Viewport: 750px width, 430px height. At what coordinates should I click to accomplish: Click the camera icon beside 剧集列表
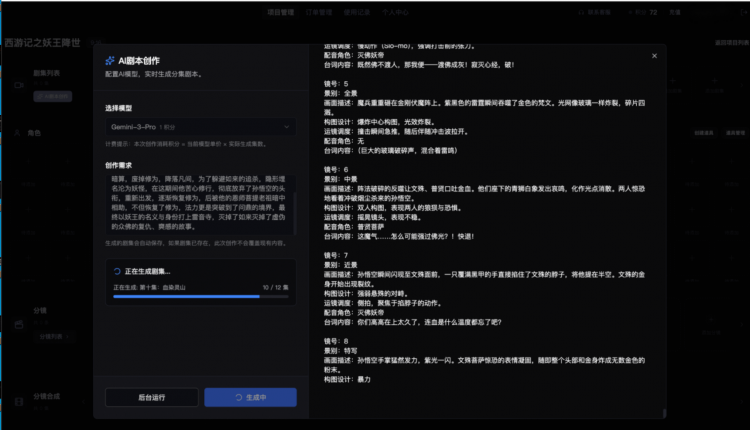pos(19,85)
